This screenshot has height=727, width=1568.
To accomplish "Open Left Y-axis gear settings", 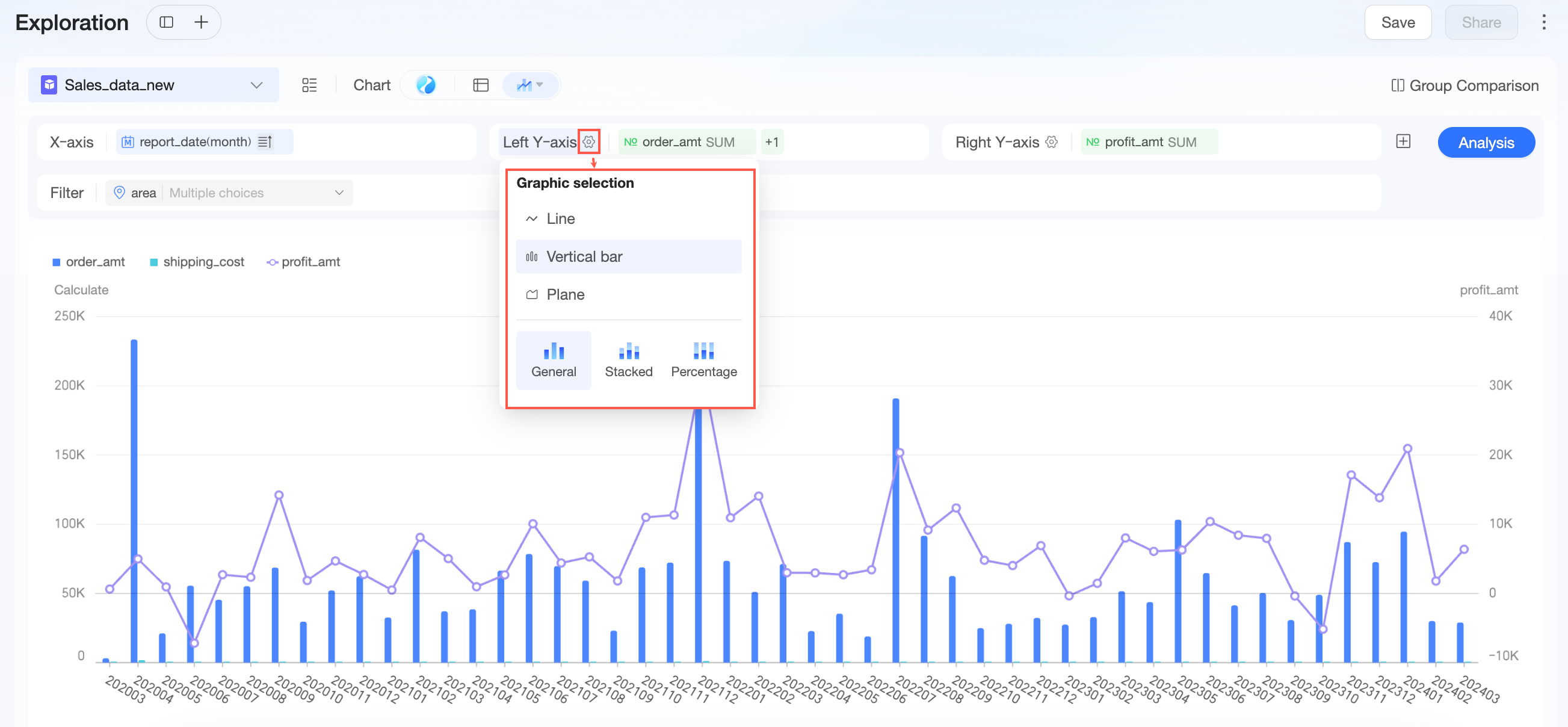I will pyautogui.click(x=588, y=142).
